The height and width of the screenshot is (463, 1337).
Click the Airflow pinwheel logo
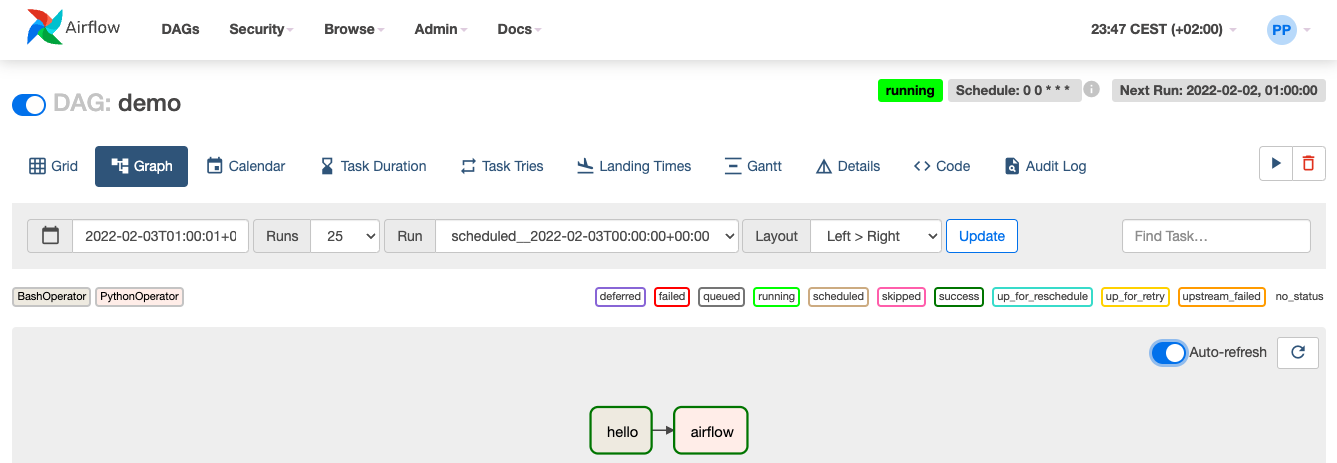click(44, 28)
